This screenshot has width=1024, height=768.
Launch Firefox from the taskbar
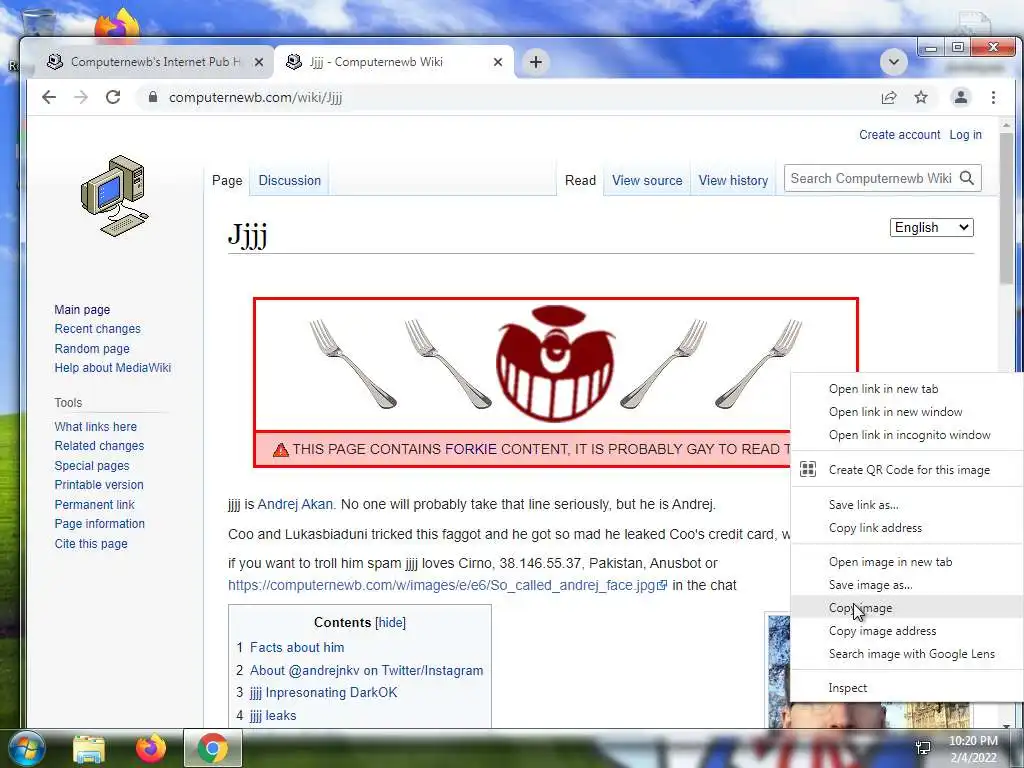coord(151,748)
